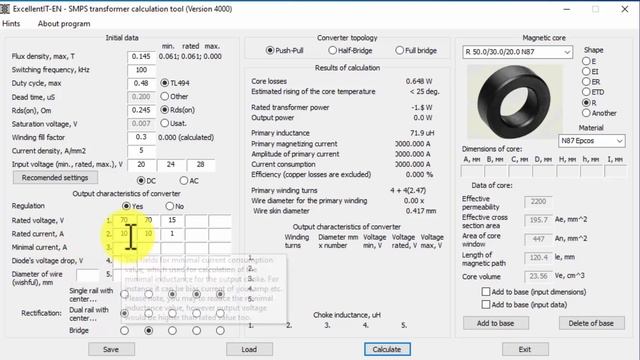Click third output rated current field (1)
This screenshot has height=360, width=640.
coord(172,234)
